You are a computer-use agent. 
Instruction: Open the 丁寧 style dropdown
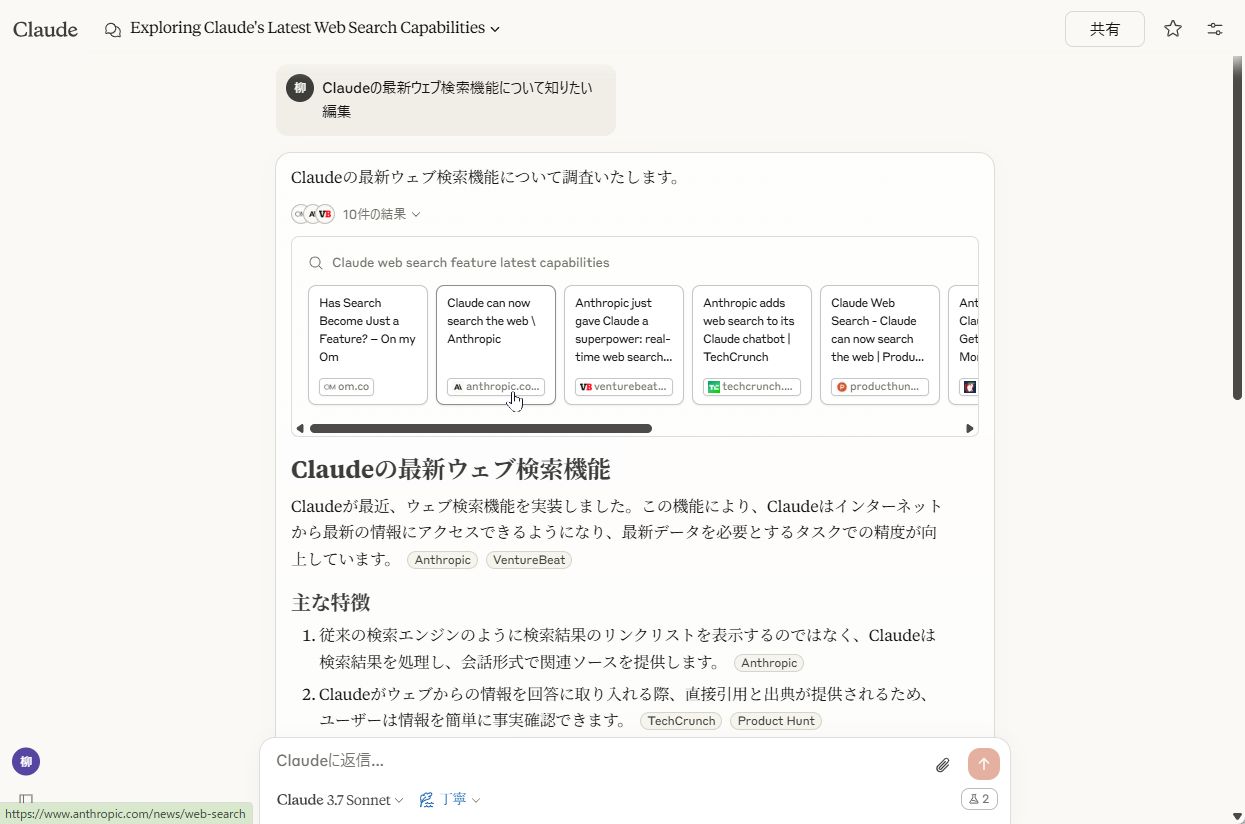(x=450, y=800)
